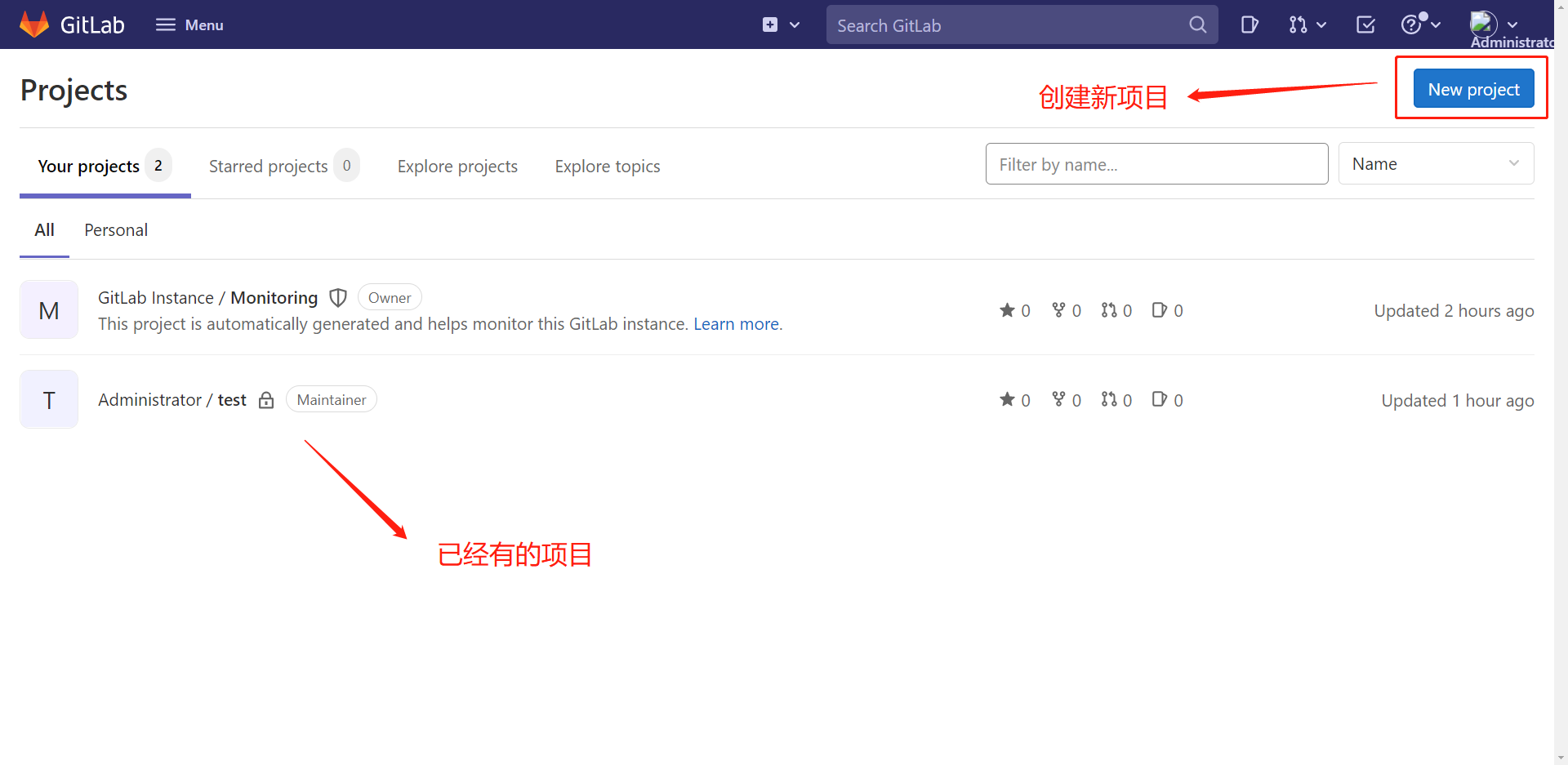1568x765 pixels.
Task: Click the star count on Monitoring project
Action: pos(1014,310)
